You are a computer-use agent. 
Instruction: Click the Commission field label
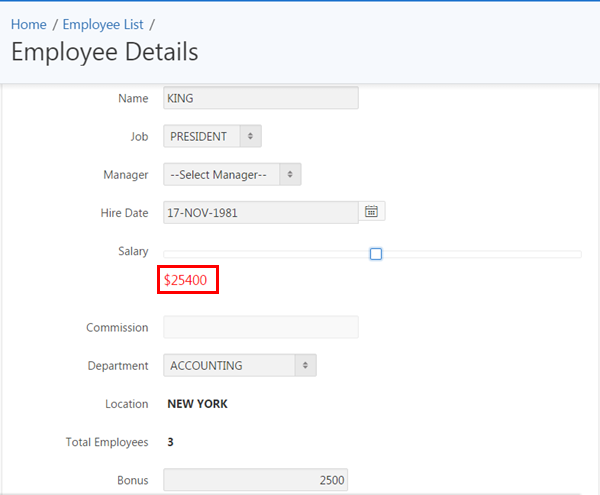(x=117, y=328)
